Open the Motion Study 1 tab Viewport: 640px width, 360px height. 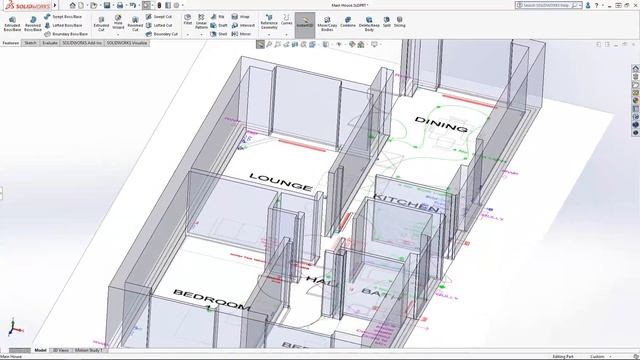pyautogui.click(x=89, y=350)
